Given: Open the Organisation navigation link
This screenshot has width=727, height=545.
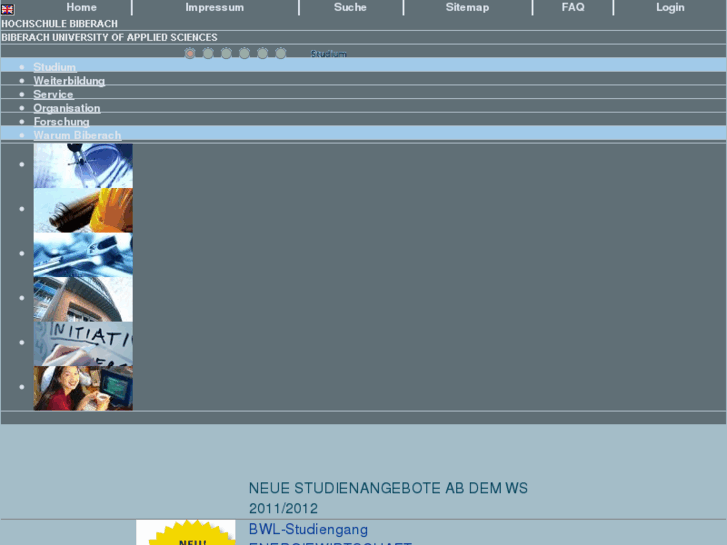Looking at the screenshot, I should [x=67, y=108].
